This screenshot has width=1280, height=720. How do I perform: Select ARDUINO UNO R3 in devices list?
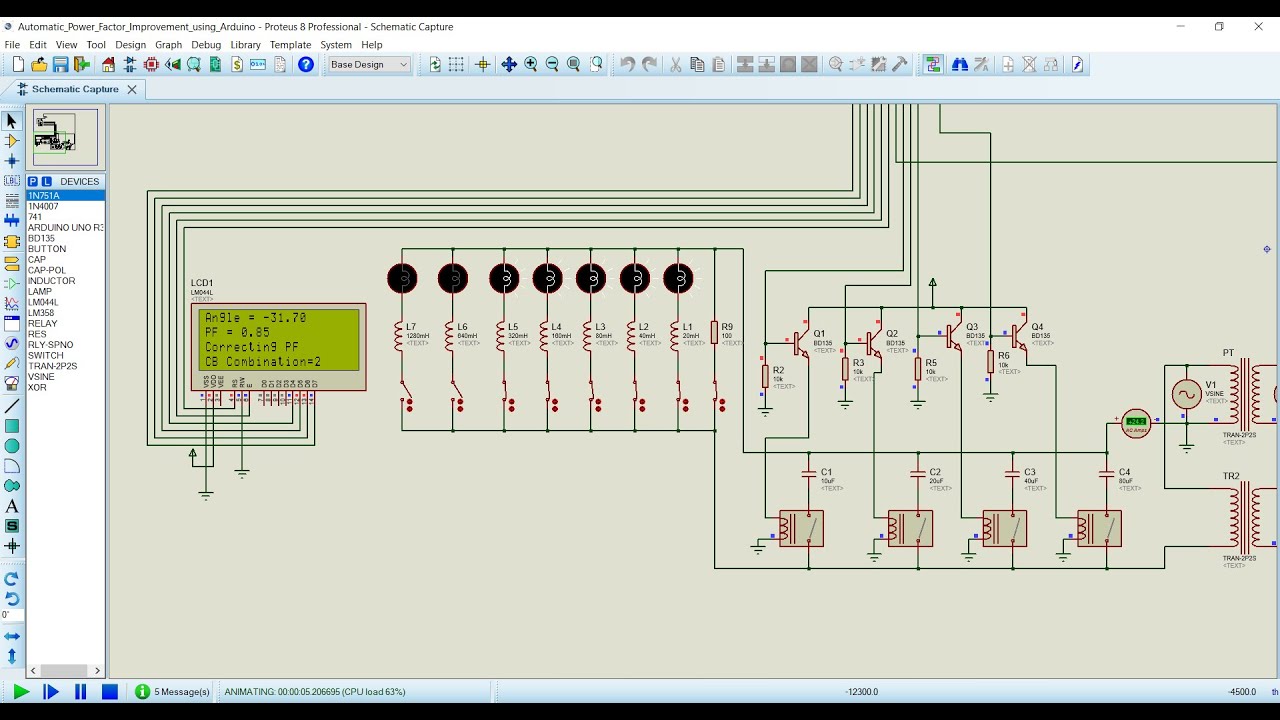65,228
